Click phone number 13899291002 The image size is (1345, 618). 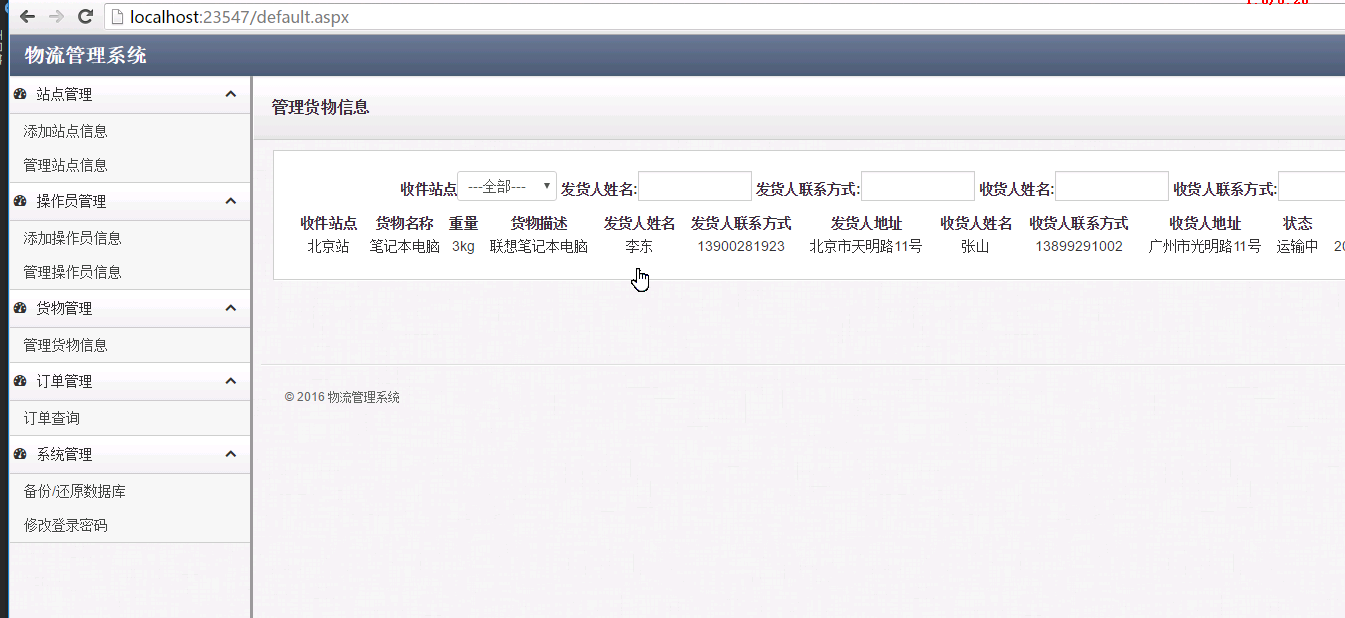pyautogui.click(x=1079, y=246)
